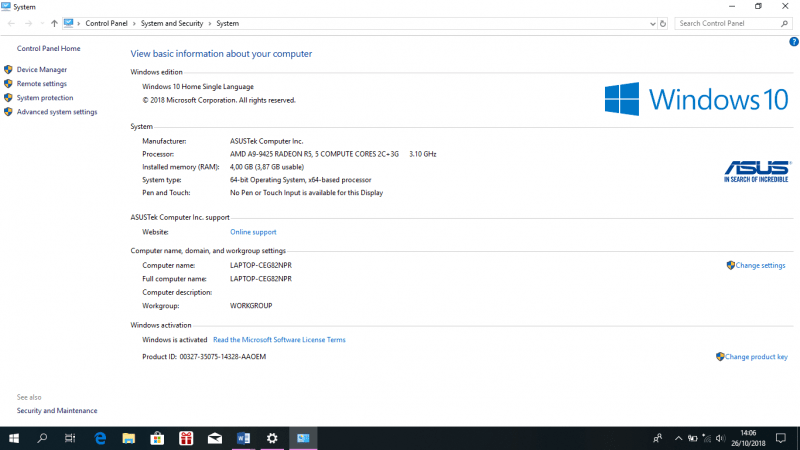This screenshot has height=450, width=800.
Task: Open Online support website link
Action: tap(253, 232)
